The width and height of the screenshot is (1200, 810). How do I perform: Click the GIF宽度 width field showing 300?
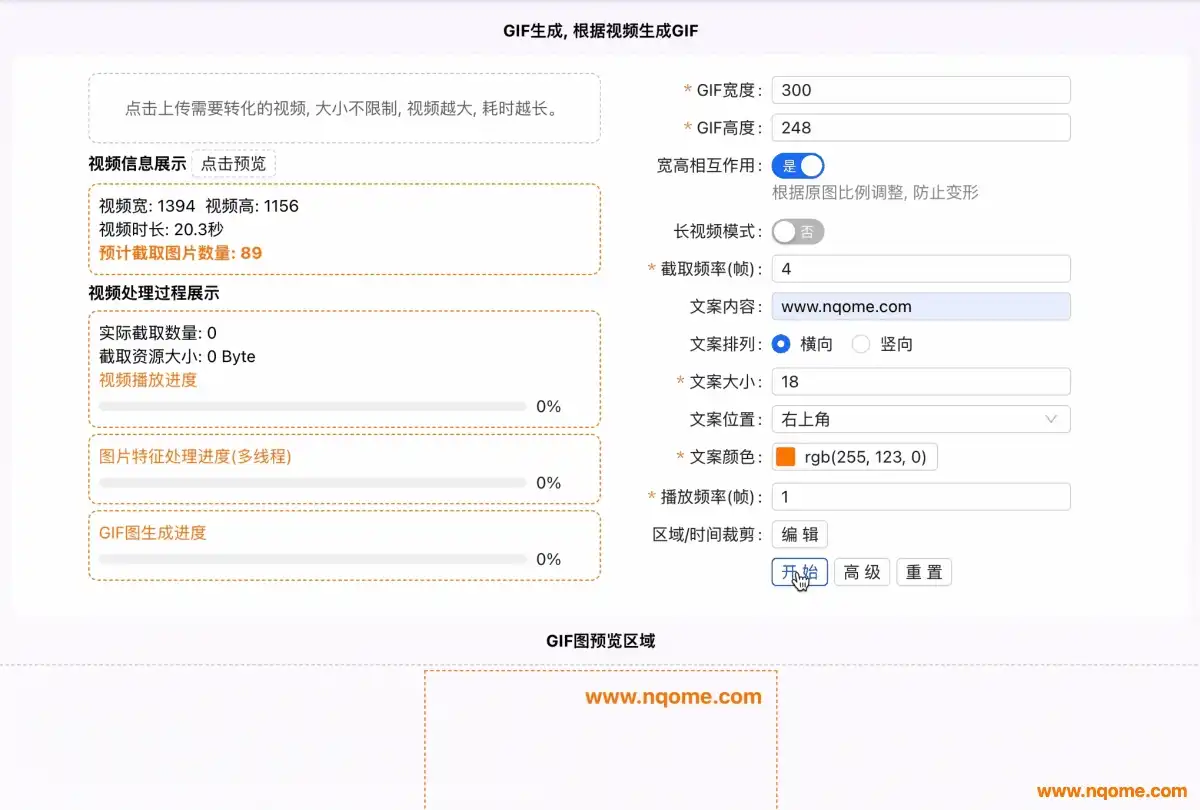pos(920,89)
